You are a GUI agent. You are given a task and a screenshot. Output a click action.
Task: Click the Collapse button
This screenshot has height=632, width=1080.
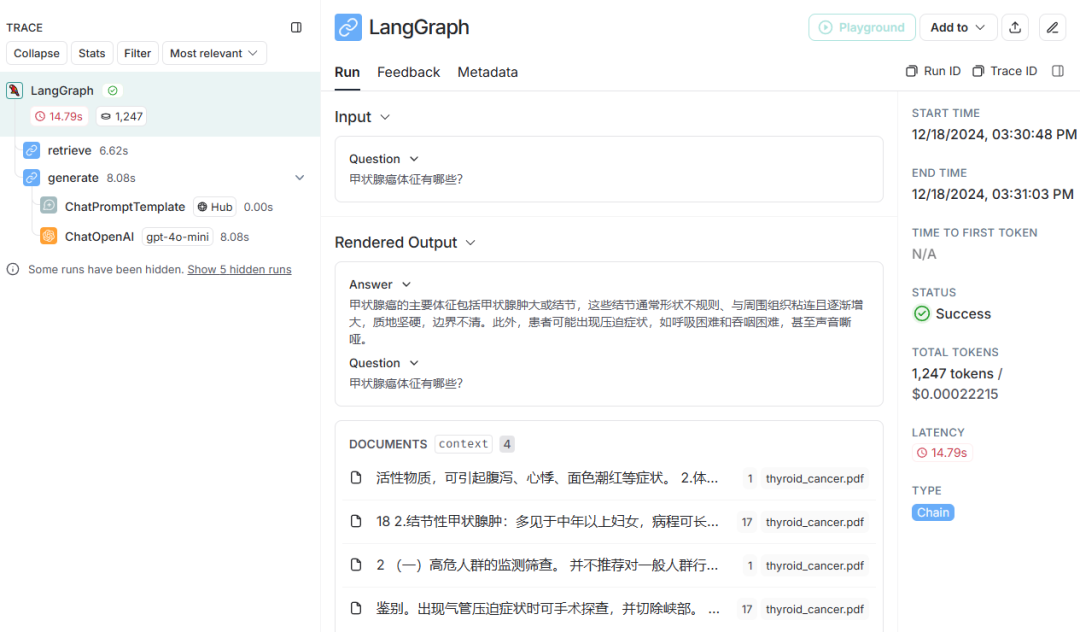click(37, 53)
